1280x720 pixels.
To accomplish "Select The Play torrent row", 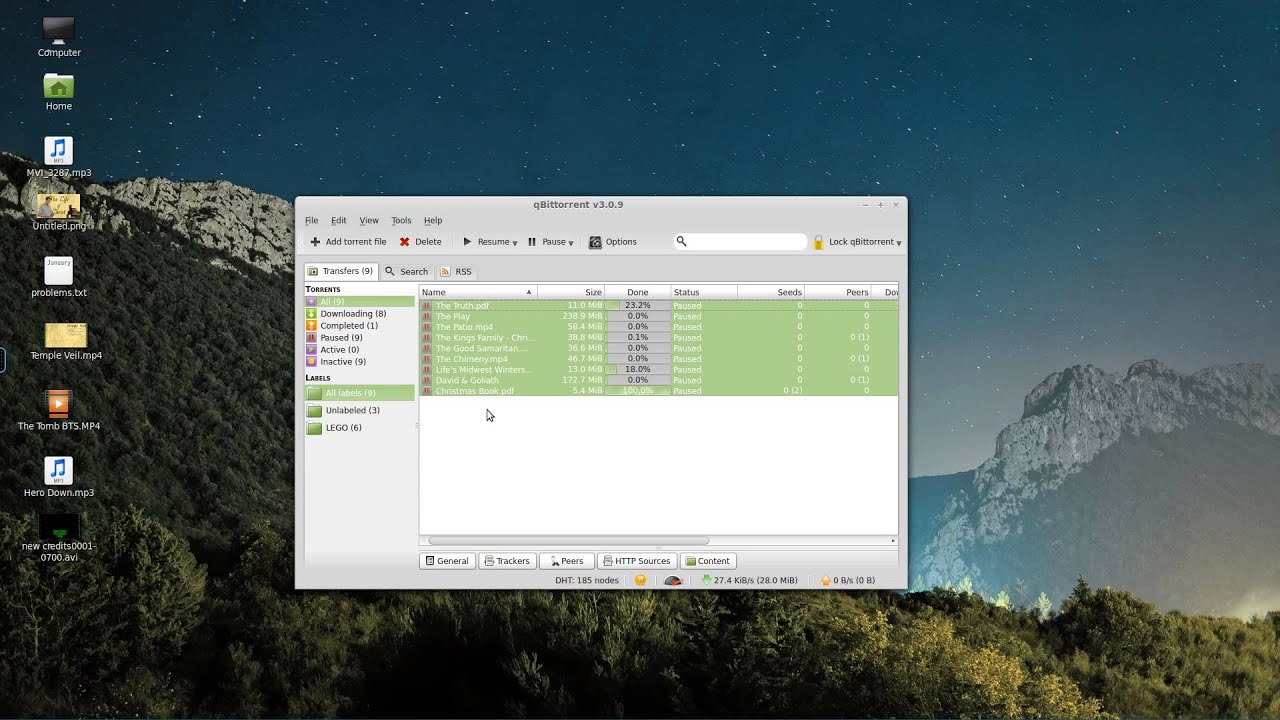I will pos(658,316).
